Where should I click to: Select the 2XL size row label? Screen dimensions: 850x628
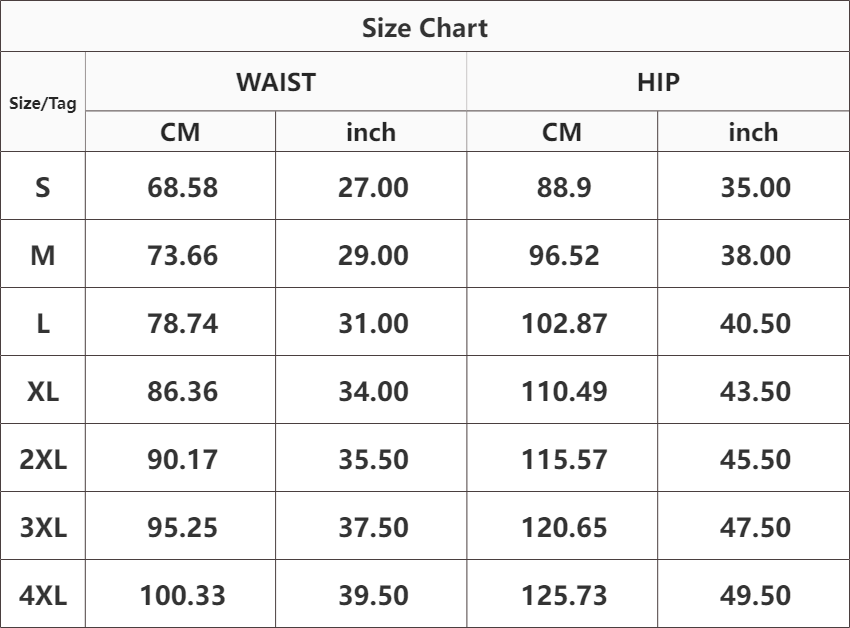pyautogui.click(x=43, y=459)
